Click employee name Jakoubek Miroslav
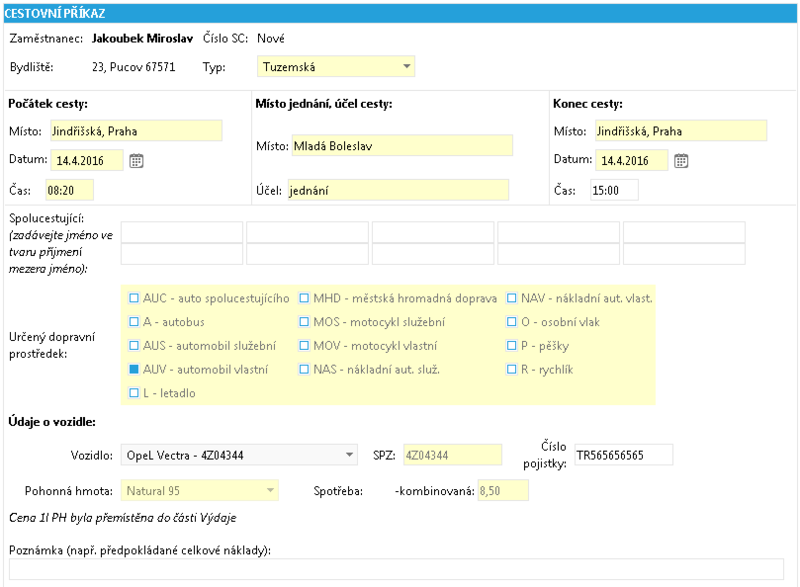Viewport: 800px width, 587px height. click(142, 39)
